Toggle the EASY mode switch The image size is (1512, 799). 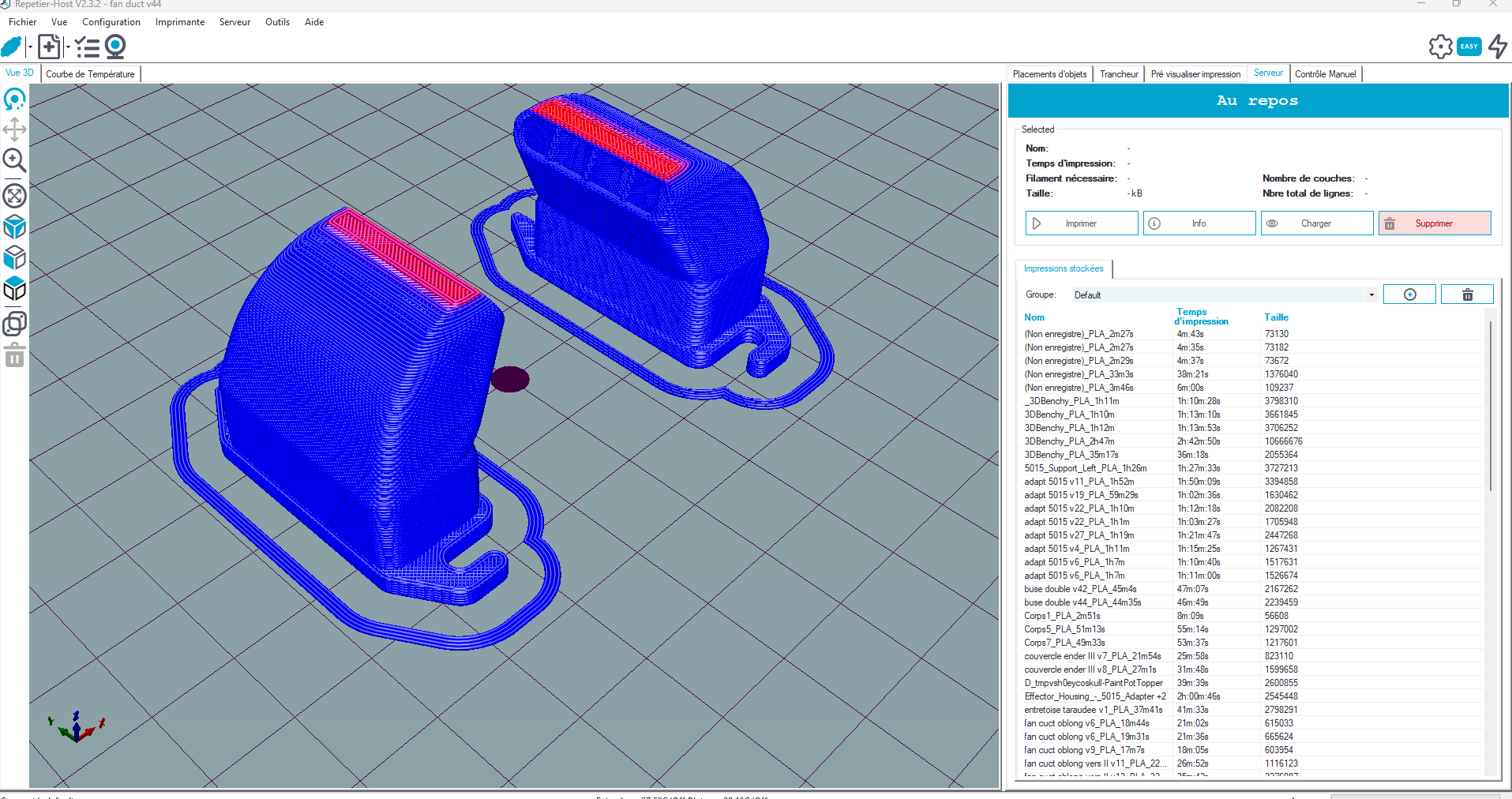click(x=1469, y=47)
